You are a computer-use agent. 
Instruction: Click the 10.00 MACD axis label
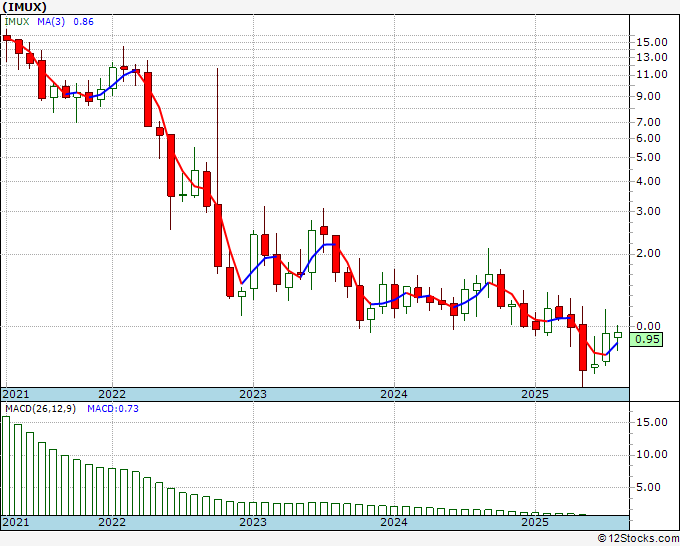[x=652, y=454]
